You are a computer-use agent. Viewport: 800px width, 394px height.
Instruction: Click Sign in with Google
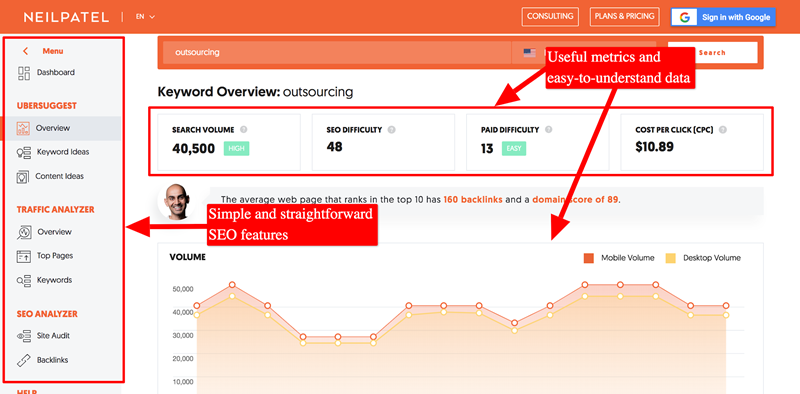[723, 17]
